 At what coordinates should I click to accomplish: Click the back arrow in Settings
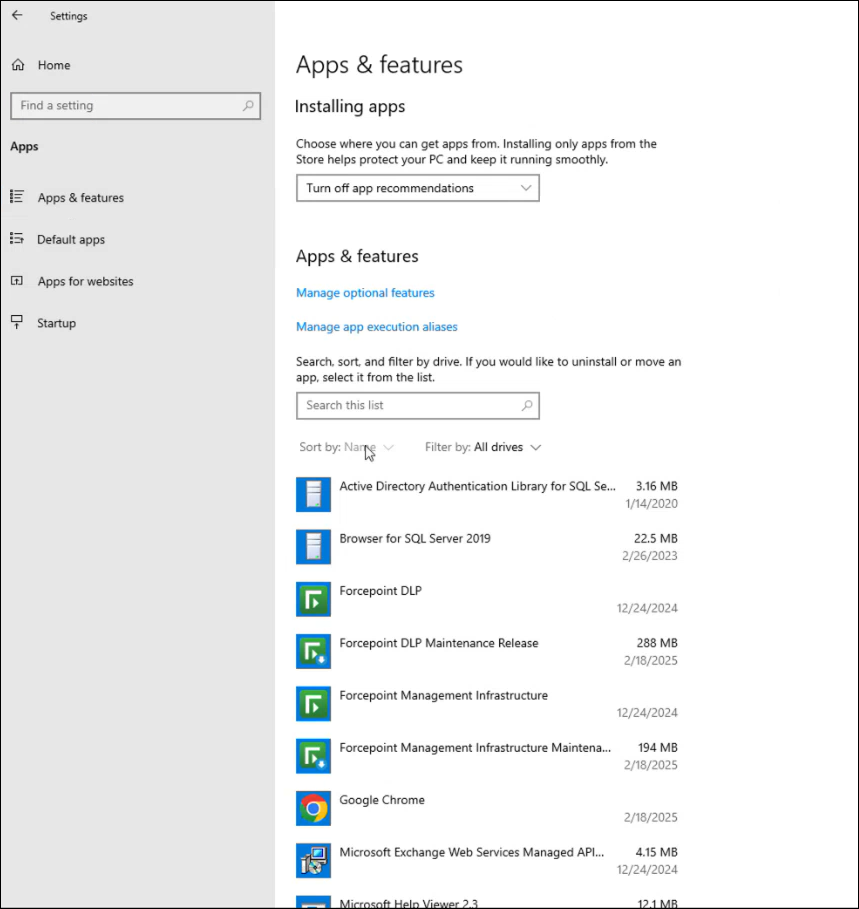tap(17, 16)
